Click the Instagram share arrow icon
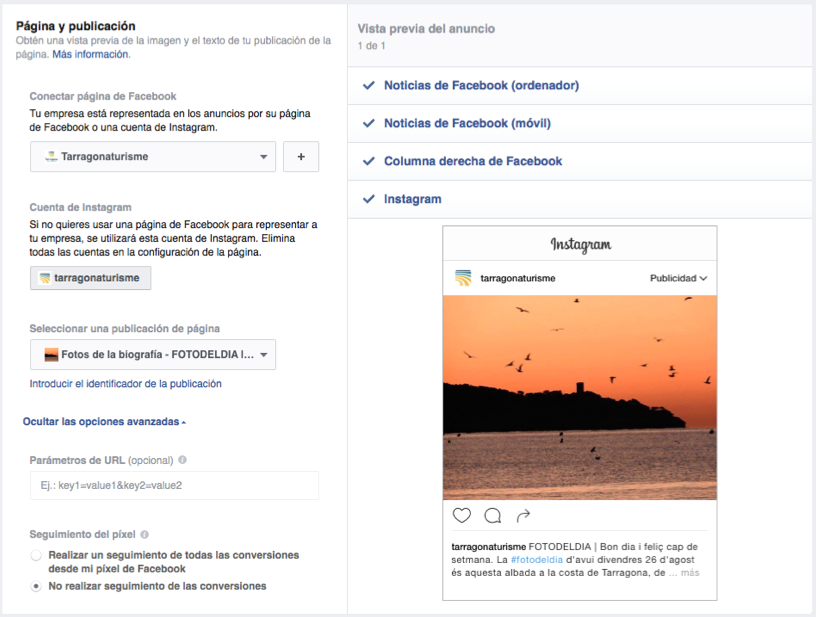This screenshot has height=617, width=816. [523, 516]
